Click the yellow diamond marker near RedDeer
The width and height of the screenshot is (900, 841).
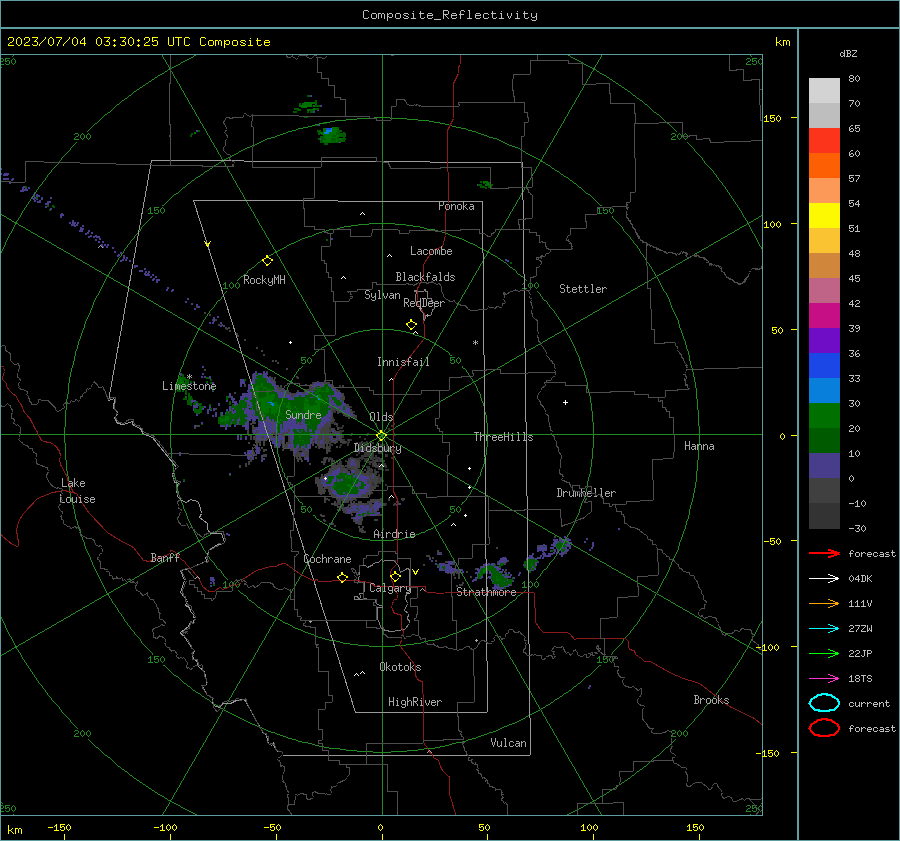coord(412,325)
